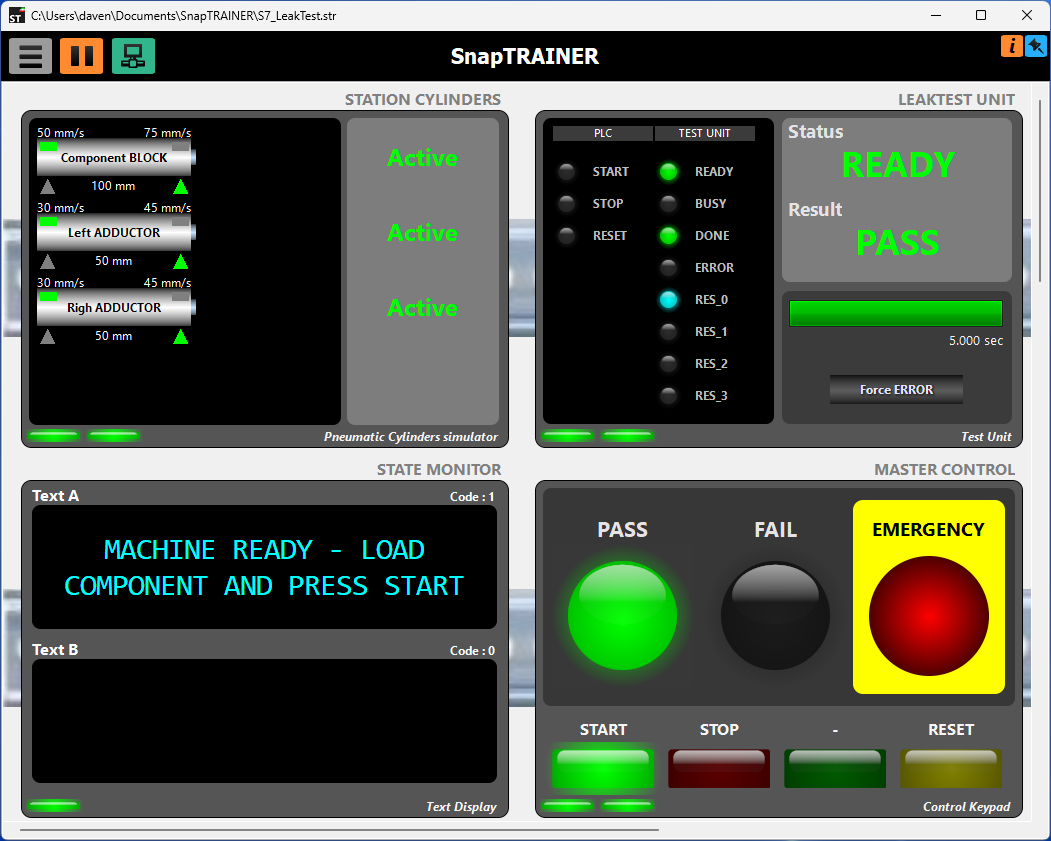Click the yellow RESET keypad button
Screen dimensions: 1051x841
click(950, 769)
